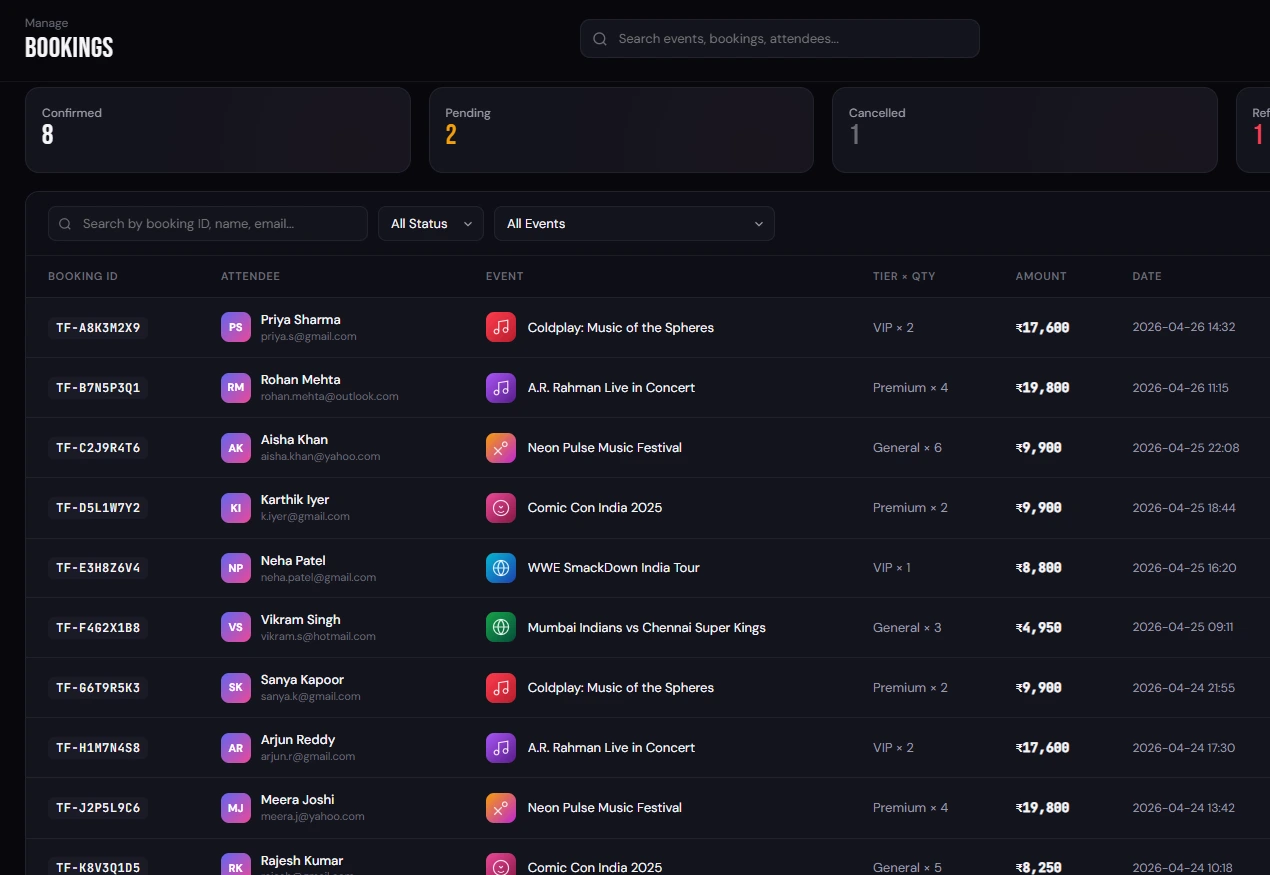Click the Neon Pulse icon in Meera Joshi's row
Viewport: 1270px width, 875px height.
pyautogui.click(x=501, y=807)
